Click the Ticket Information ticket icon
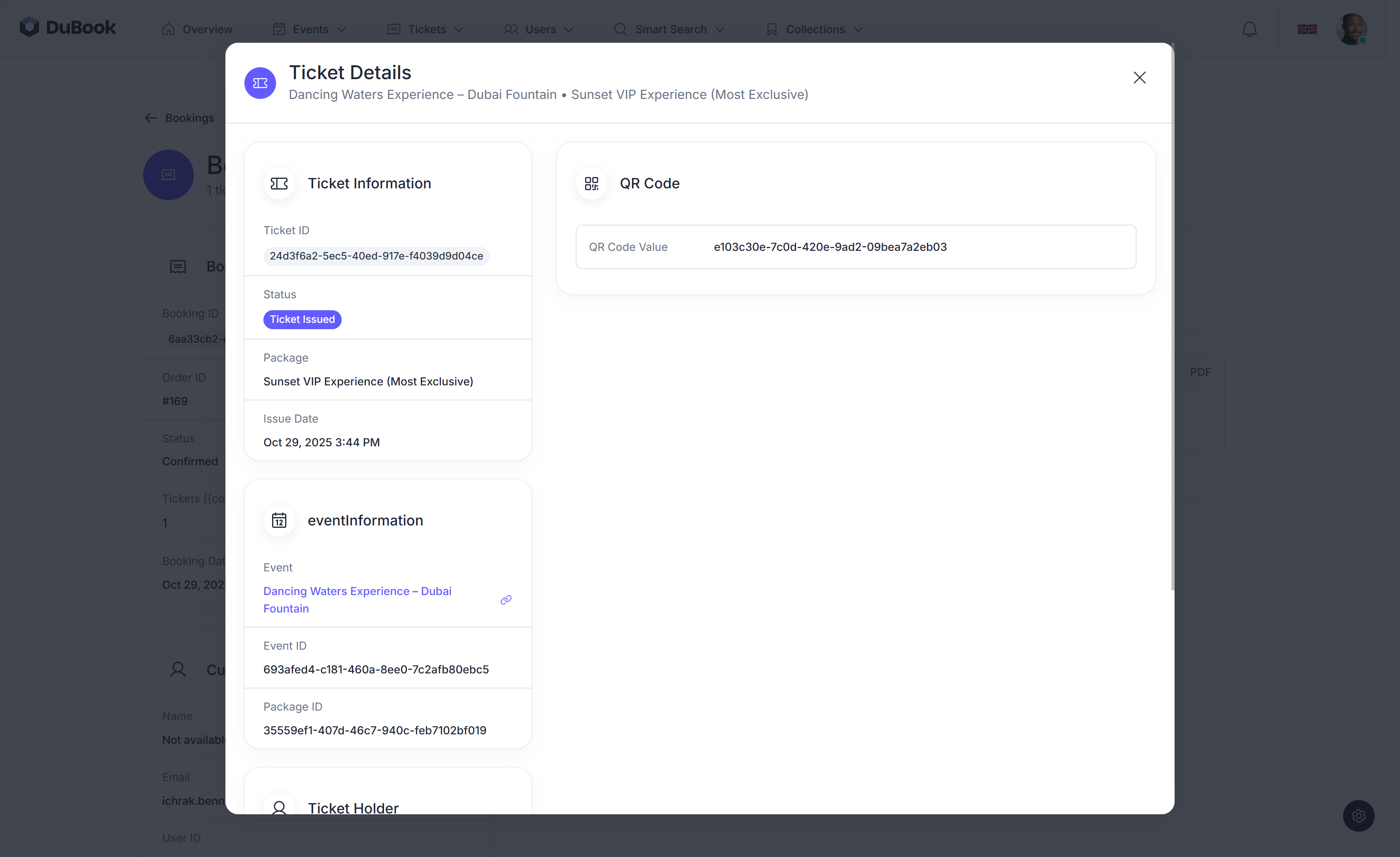 tap(279, 184)
